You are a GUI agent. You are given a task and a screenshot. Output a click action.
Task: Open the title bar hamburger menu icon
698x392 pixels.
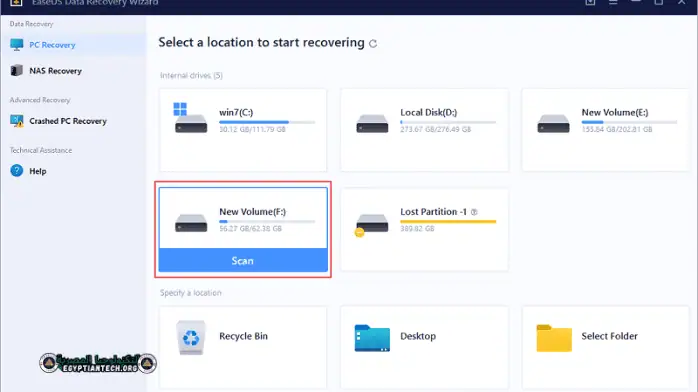coord(613,2)
